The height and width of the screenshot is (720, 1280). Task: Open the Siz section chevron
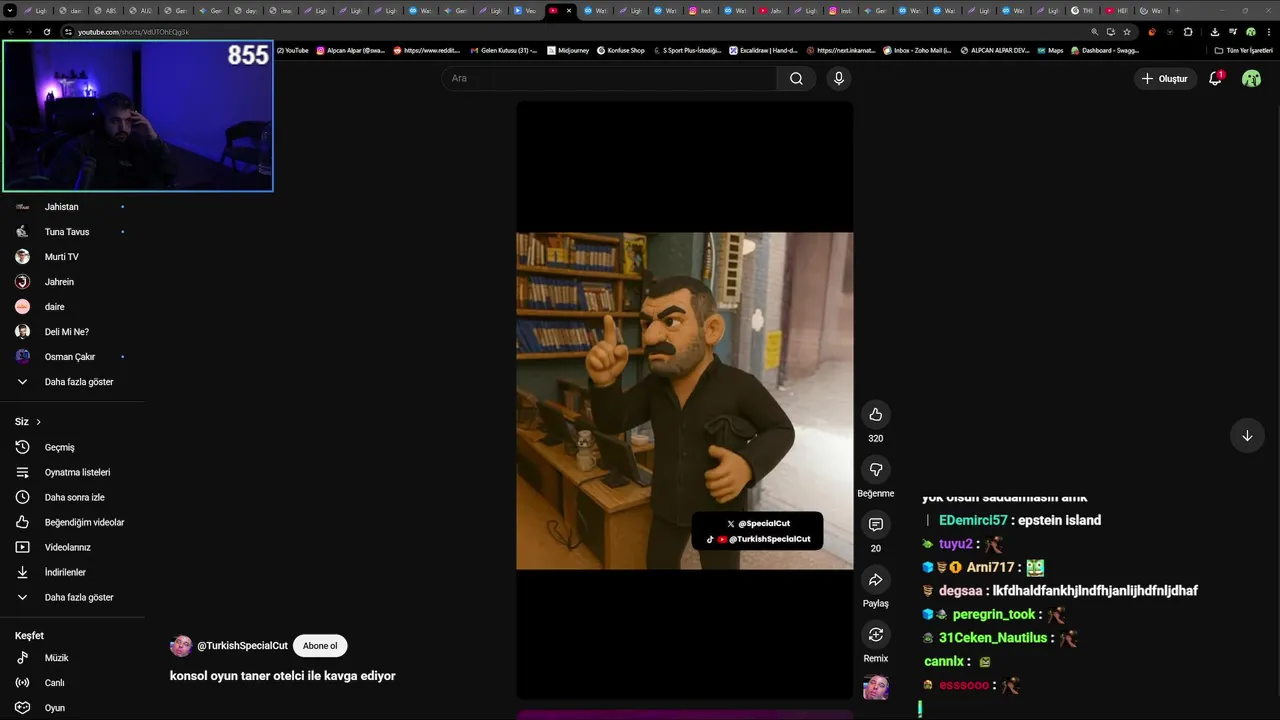point(38,422)
